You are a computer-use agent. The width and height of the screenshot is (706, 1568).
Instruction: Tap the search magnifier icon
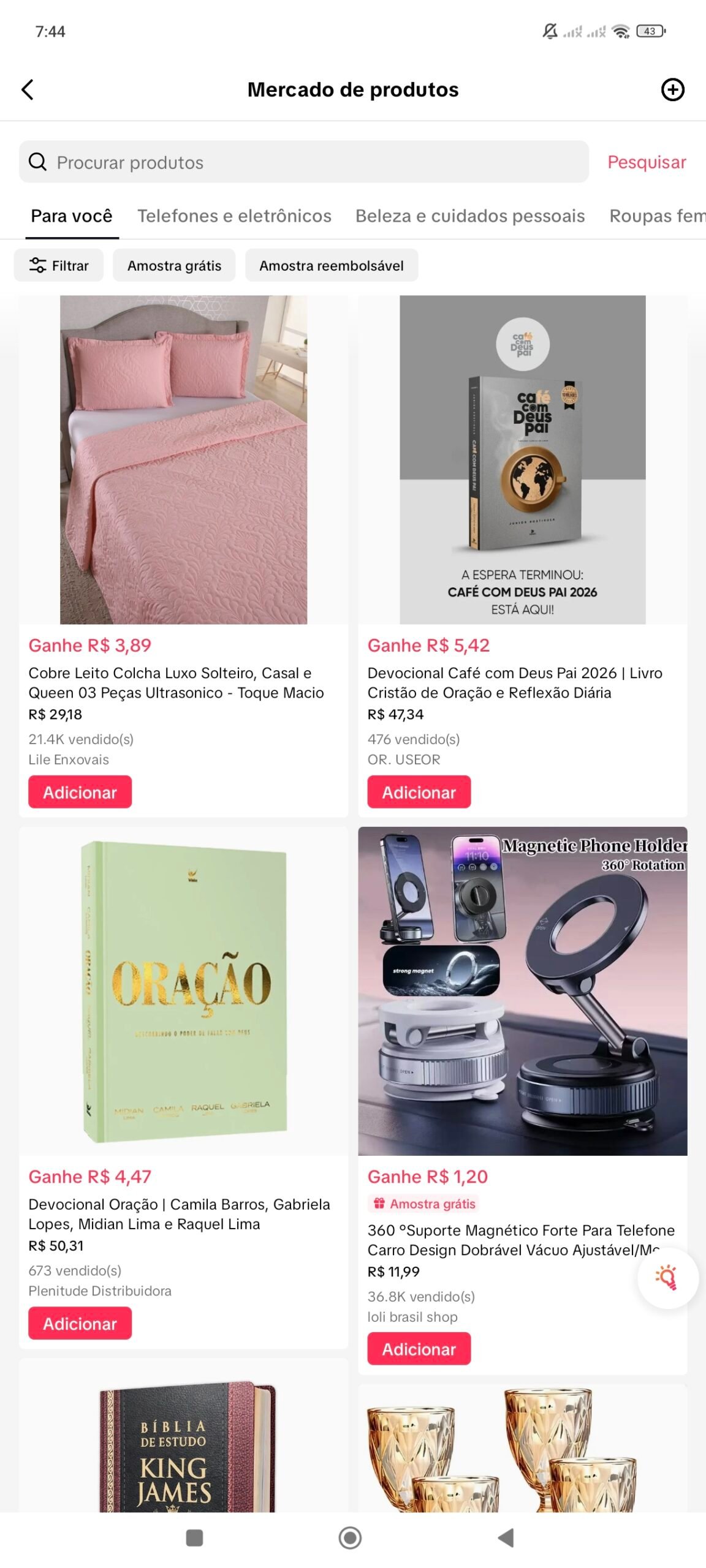37,162
